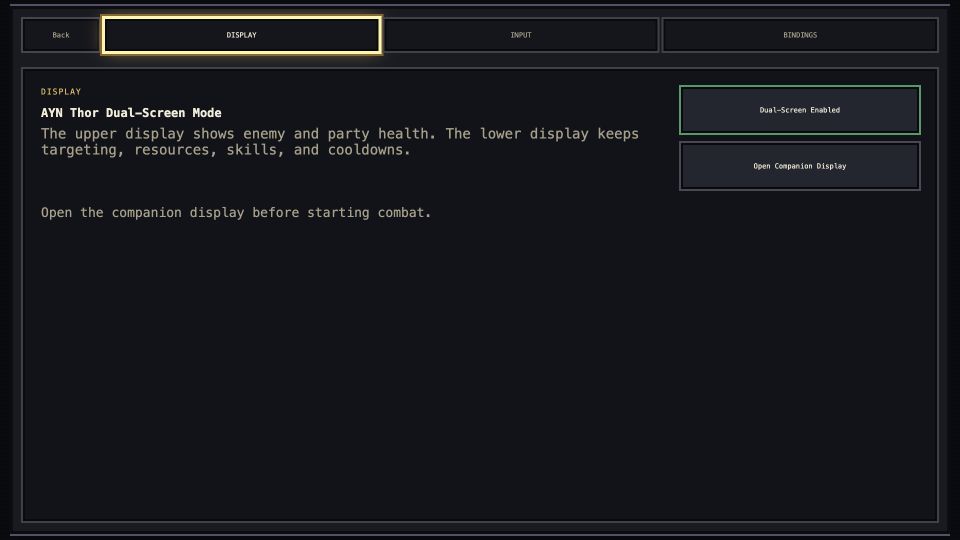Toggle the Dual-Screen Enabled setting
The width and height of the screenshot is (960, 540).
(800, 110)
